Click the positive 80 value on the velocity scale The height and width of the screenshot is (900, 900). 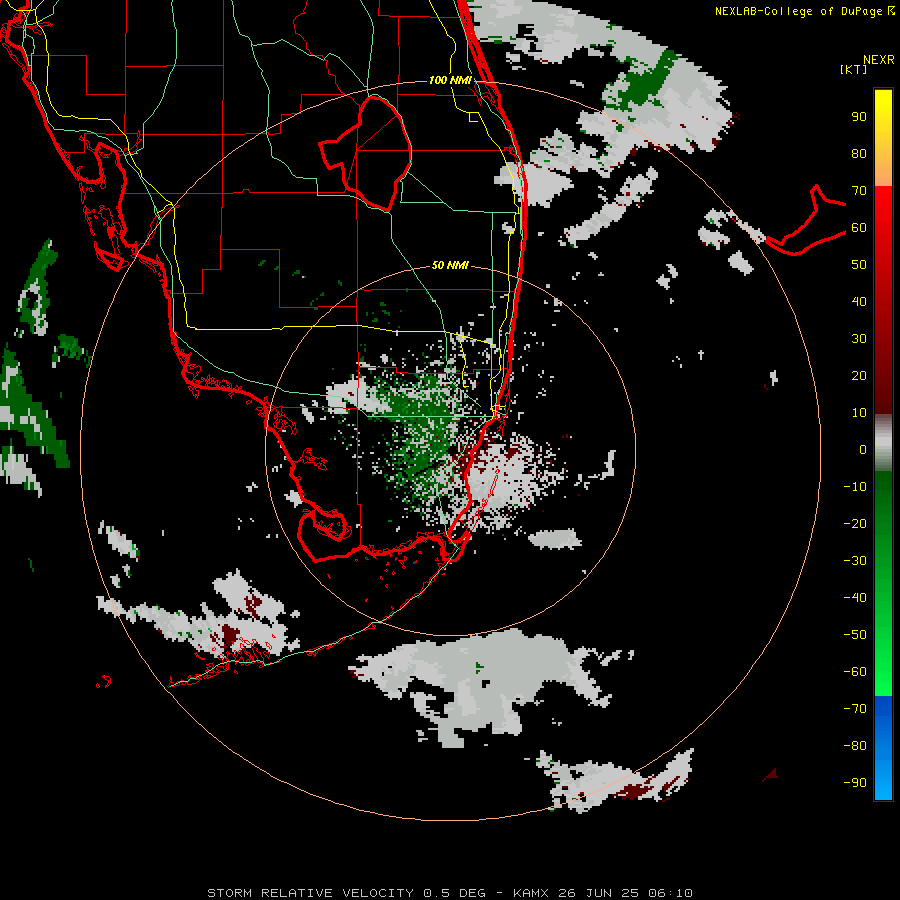click(859, 154)
